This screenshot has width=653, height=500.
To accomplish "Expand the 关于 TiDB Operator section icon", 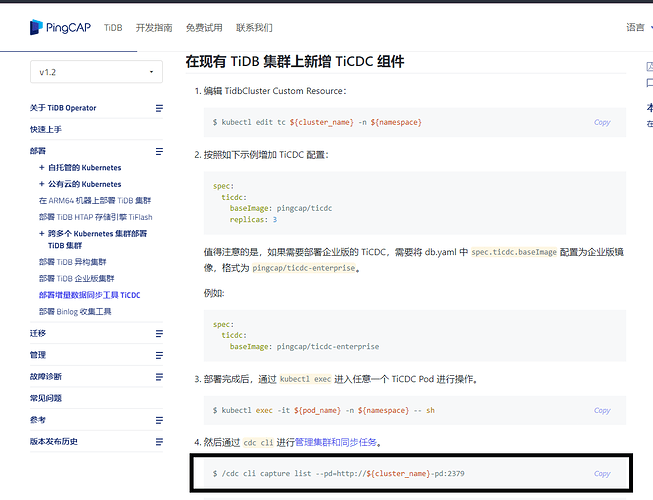I will [x=159, y=108].
